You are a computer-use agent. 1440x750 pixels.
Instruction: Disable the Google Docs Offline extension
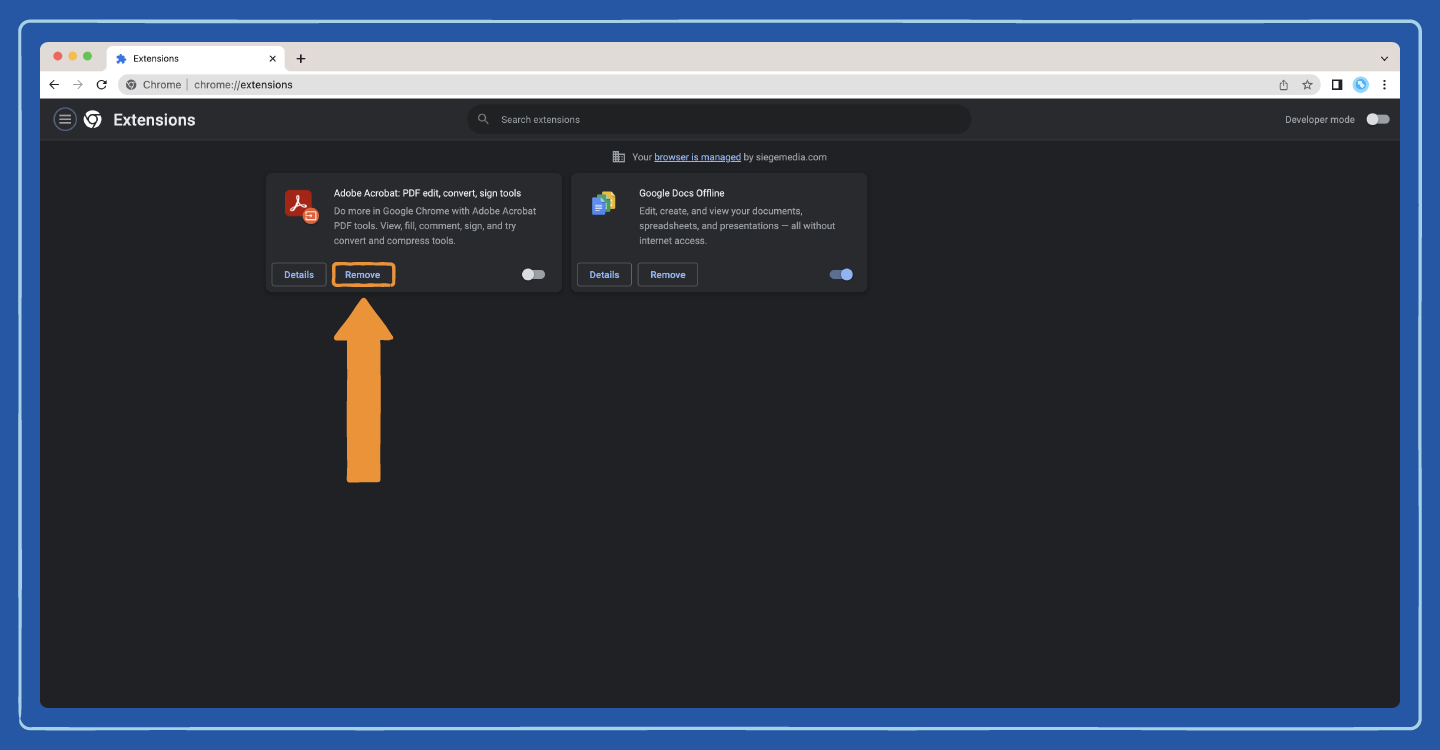coord(839,274)
